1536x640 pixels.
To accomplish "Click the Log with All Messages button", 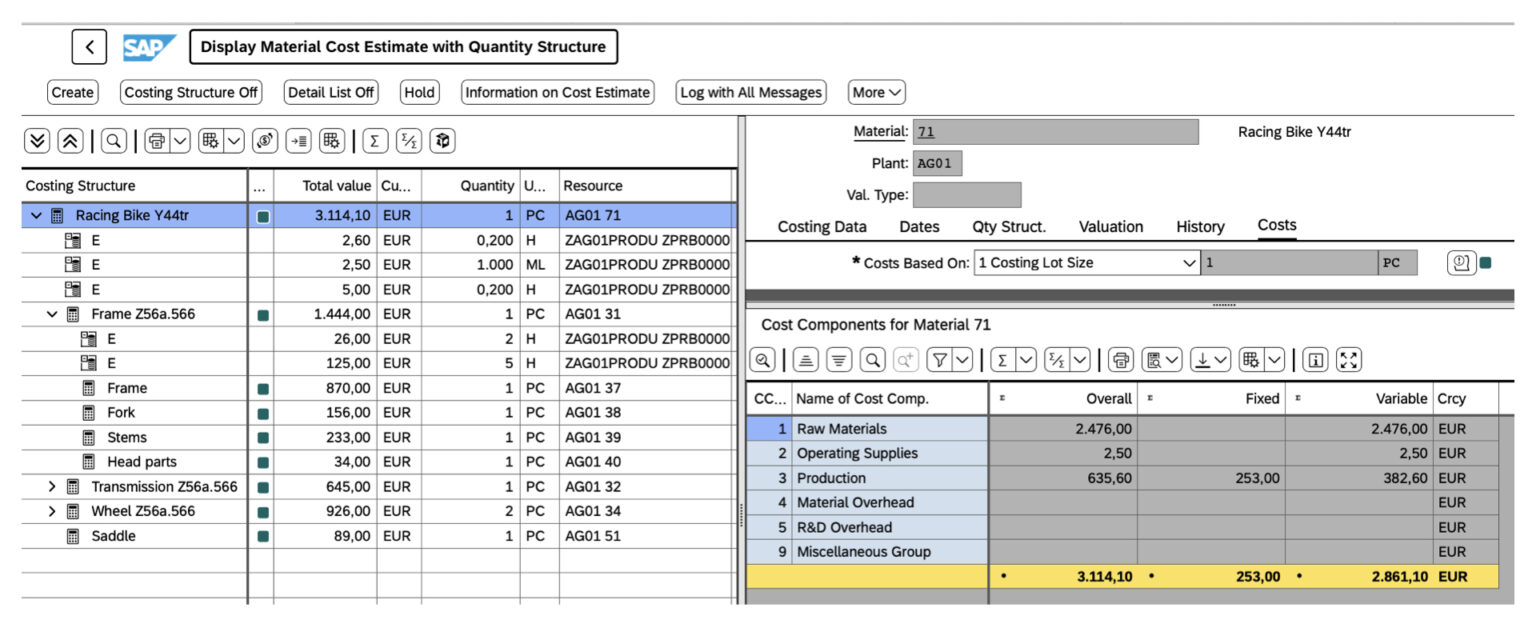I will pos(750,92).
